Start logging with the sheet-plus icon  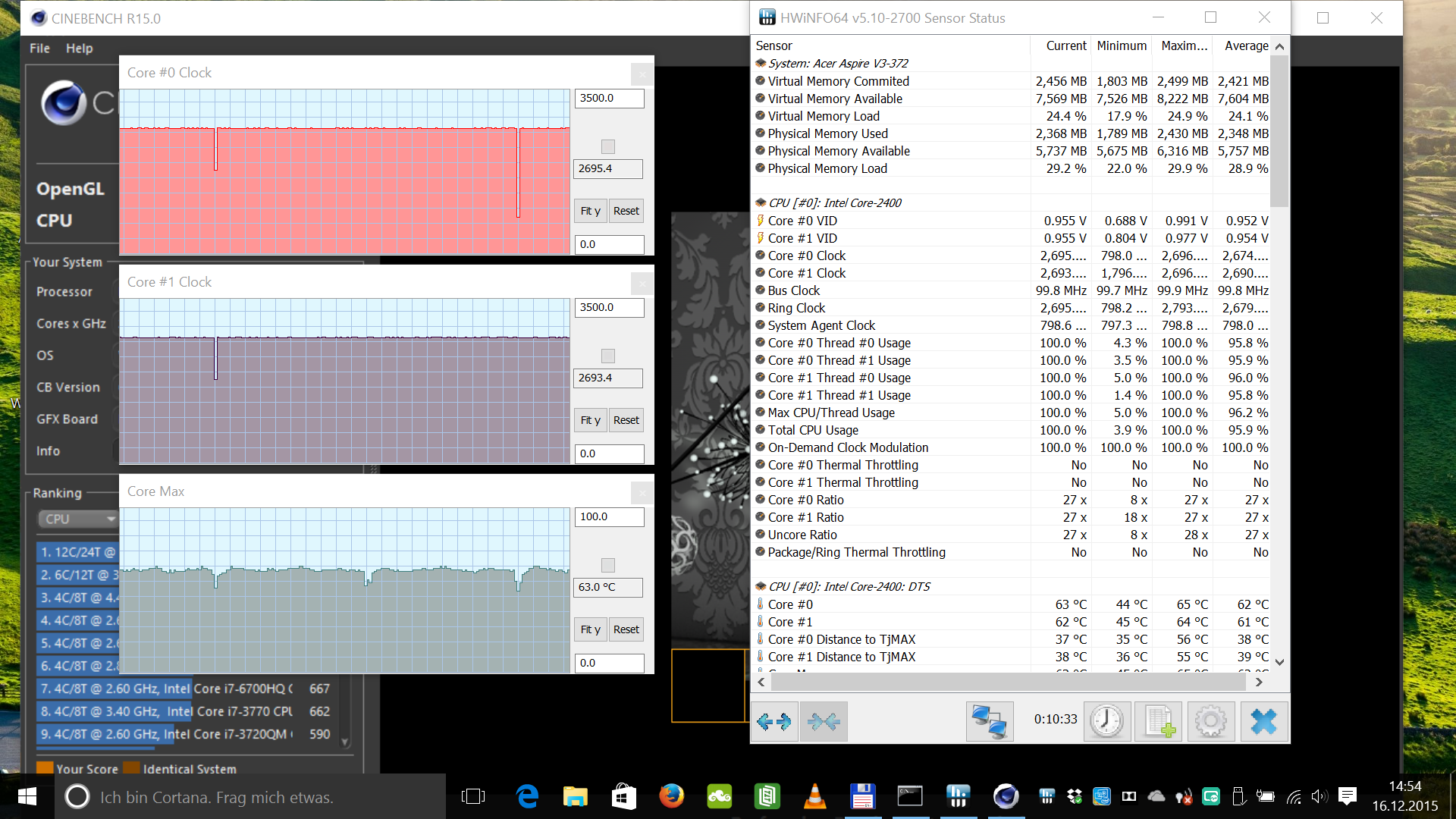(1159, 721)
